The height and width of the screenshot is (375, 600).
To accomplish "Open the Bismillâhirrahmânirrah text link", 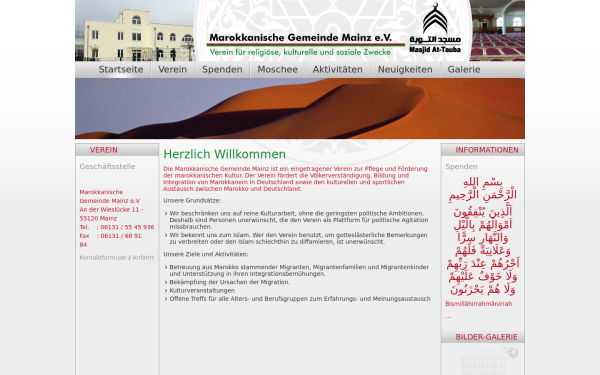I will (x=478, y=304).
